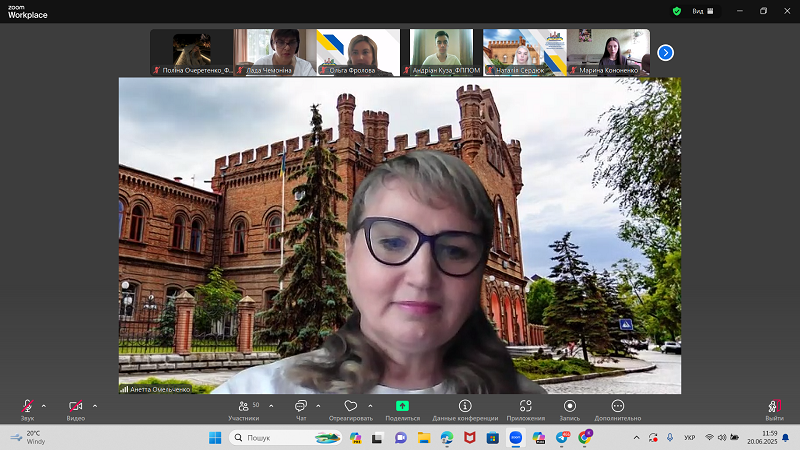The image size is (800, 450).
Task: Select Лада Чемоніна's video thumbnail
Action: coord(275,52)
